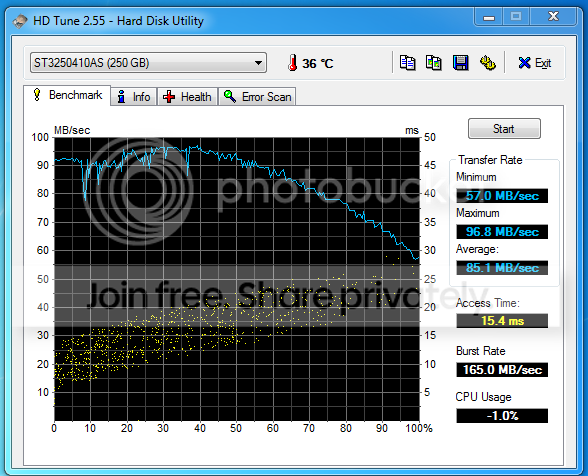The width and height of the screenshot is (588, 476).
Task: Save screenshot using the floppy disk icon
Action: [x=460, y=63]
